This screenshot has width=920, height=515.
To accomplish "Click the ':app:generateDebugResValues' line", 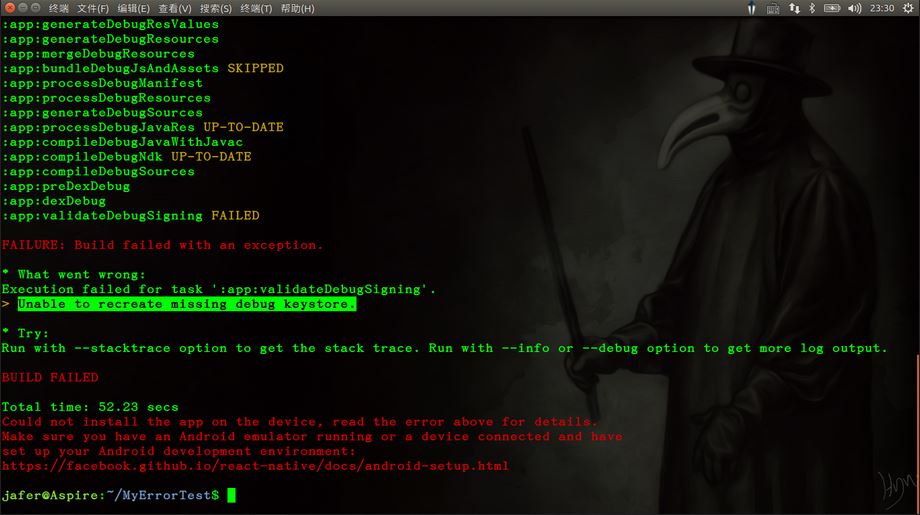I will tap(110, 25).
